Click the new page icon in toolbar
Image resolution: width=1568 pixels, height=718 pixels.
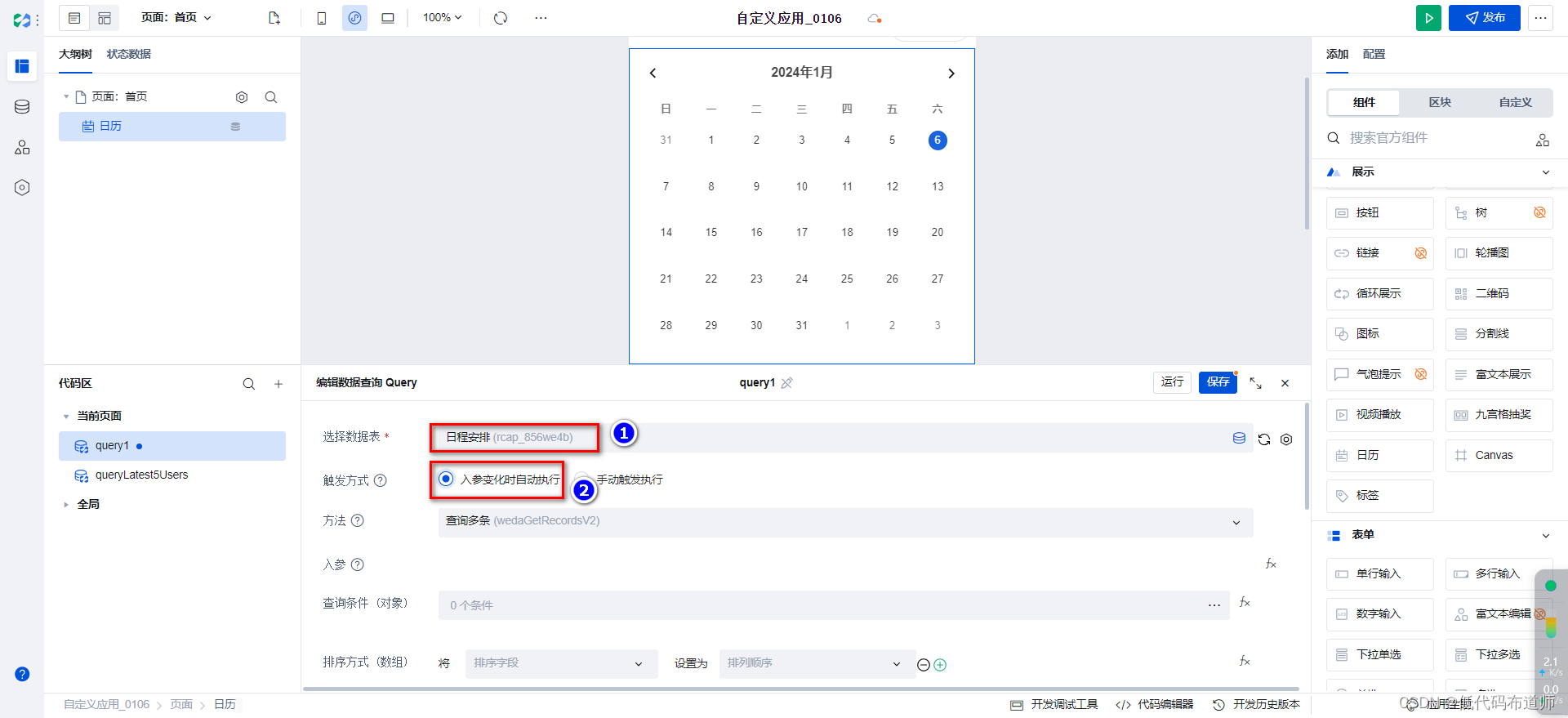point(274,18)
